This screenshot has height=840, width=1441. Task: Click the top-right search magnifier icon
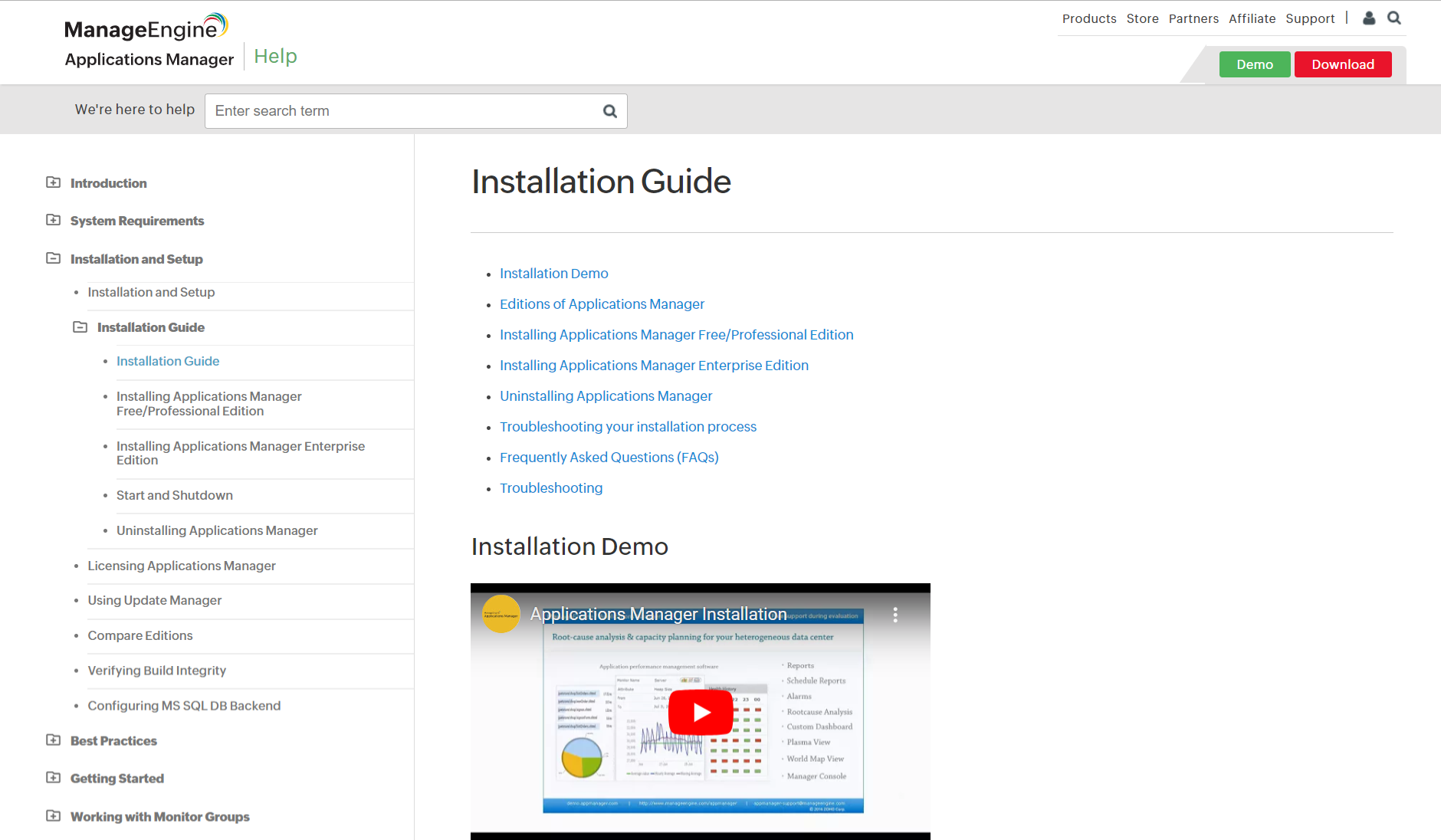(1394, 18)
